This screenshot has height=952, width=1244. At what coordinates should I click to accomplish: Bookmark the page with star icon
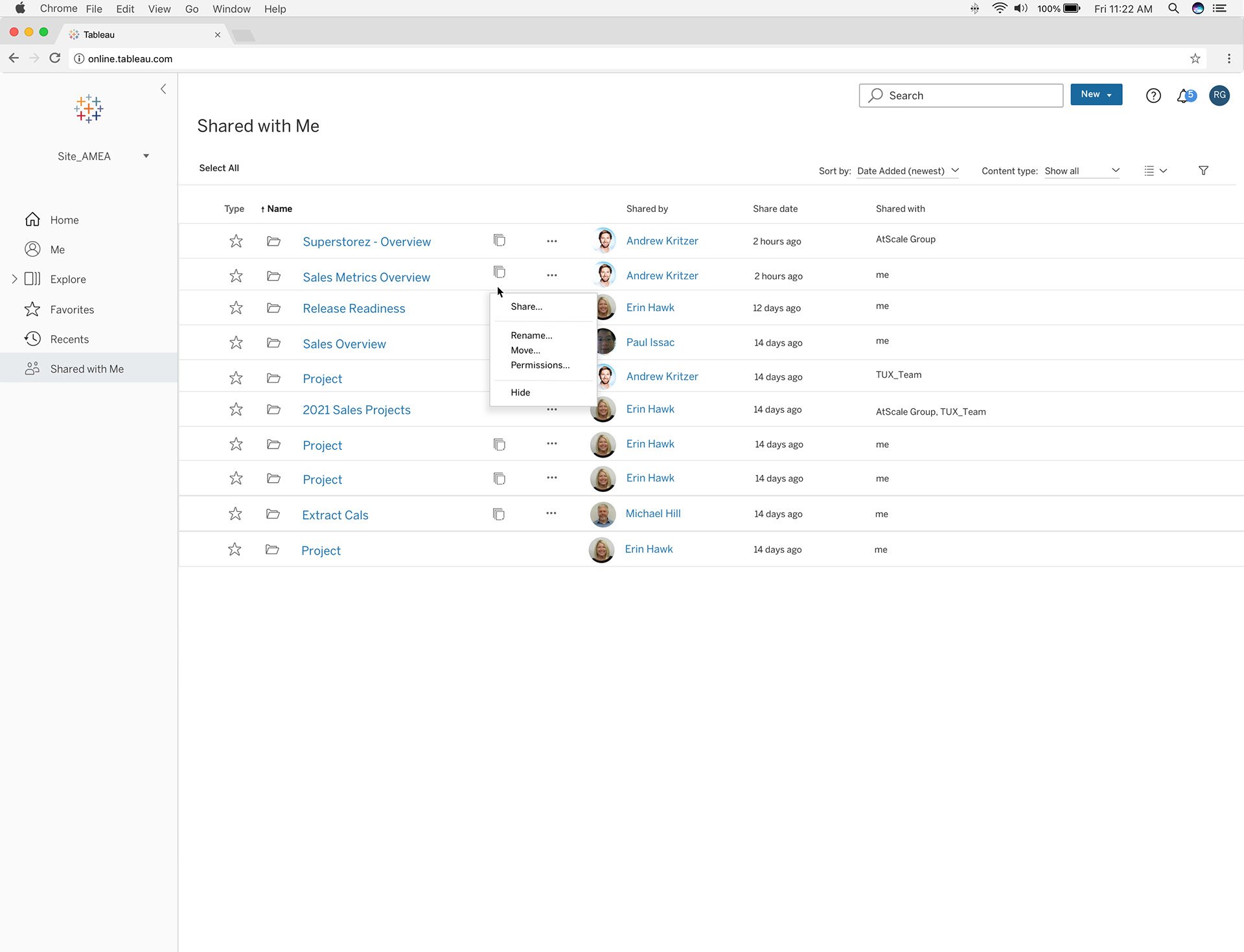[1195, 58]
